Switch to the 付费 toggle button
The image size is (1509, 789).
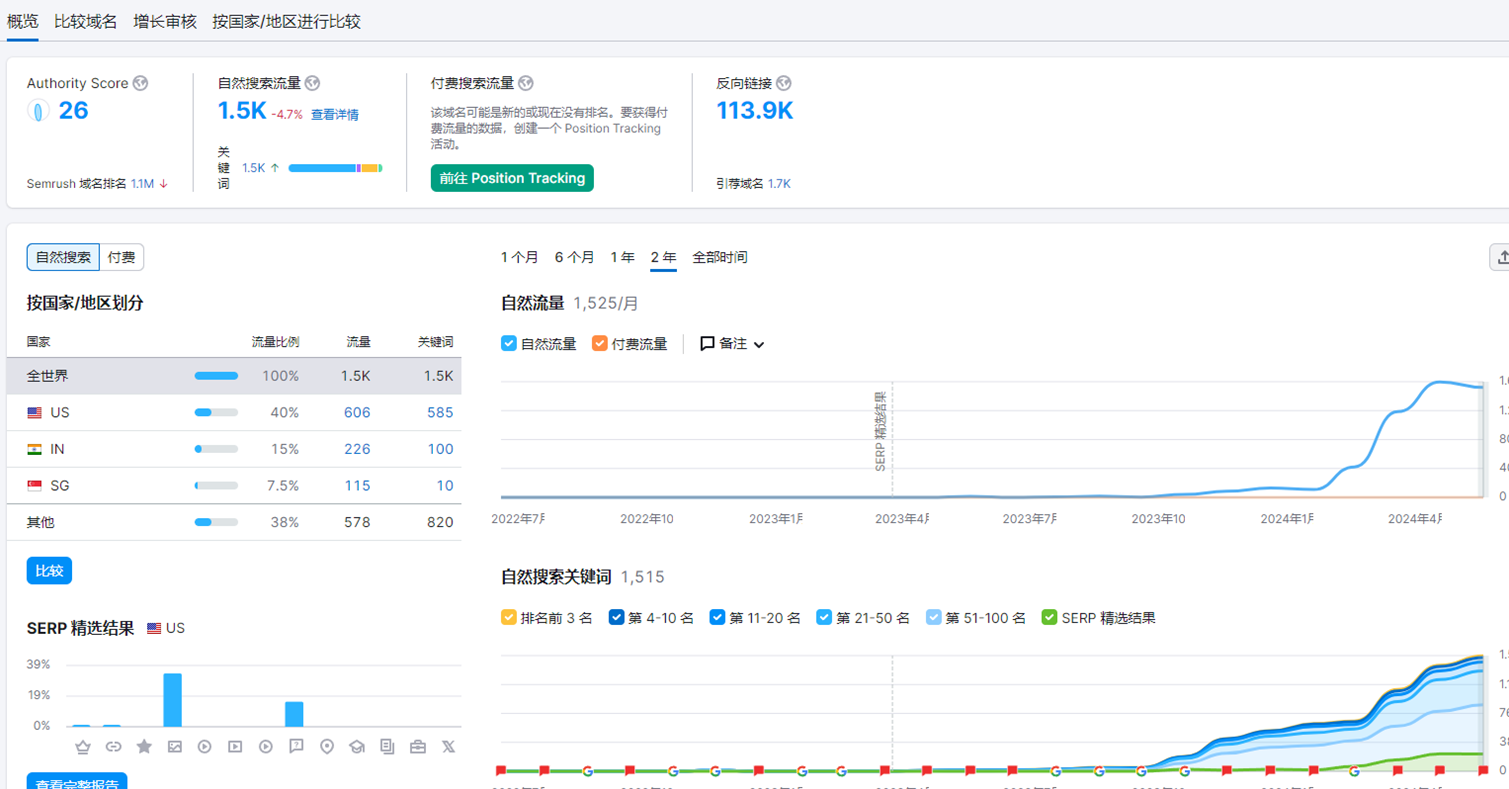point(121,257)
